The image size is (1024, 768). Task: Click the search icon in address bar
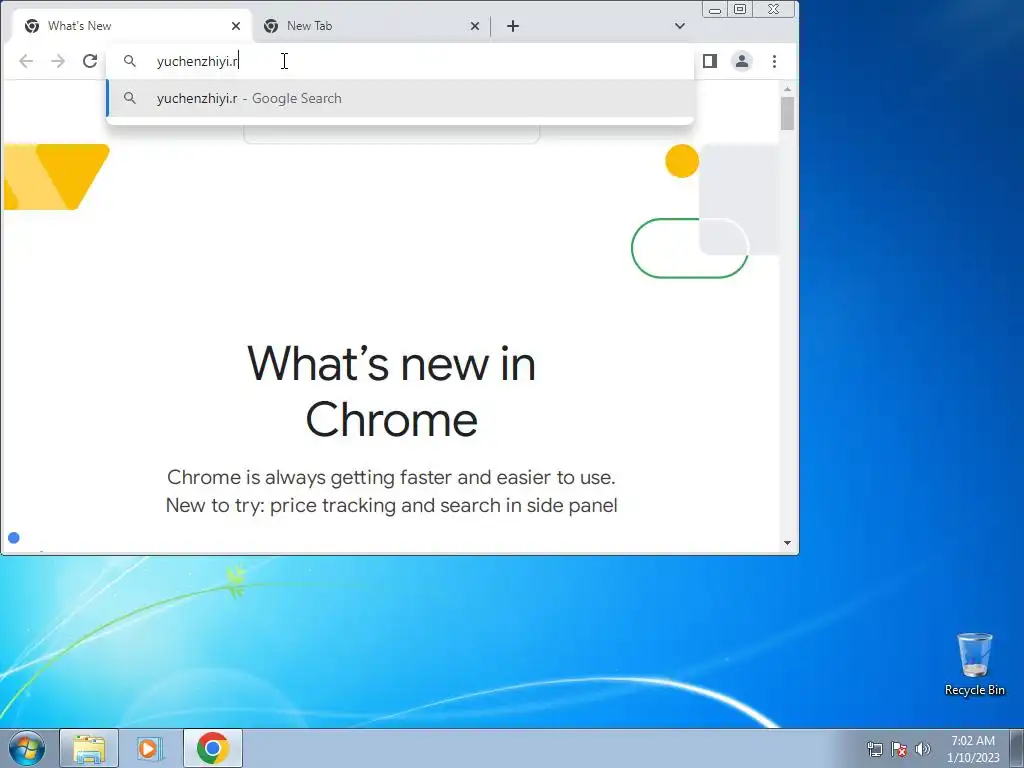coord(130,61)
